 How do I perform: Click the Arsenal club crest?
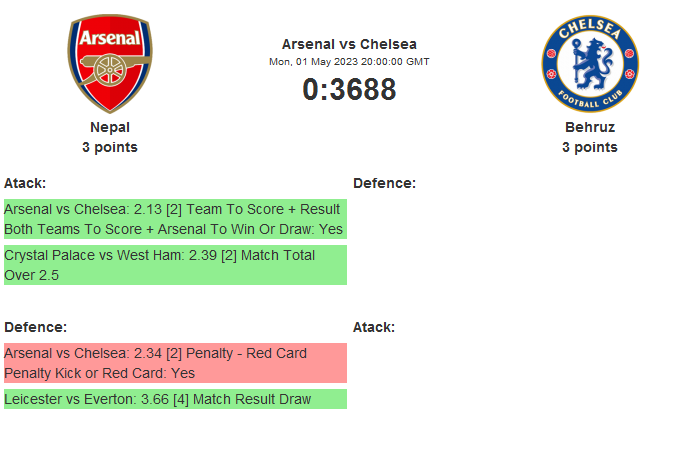pos(110,64)
